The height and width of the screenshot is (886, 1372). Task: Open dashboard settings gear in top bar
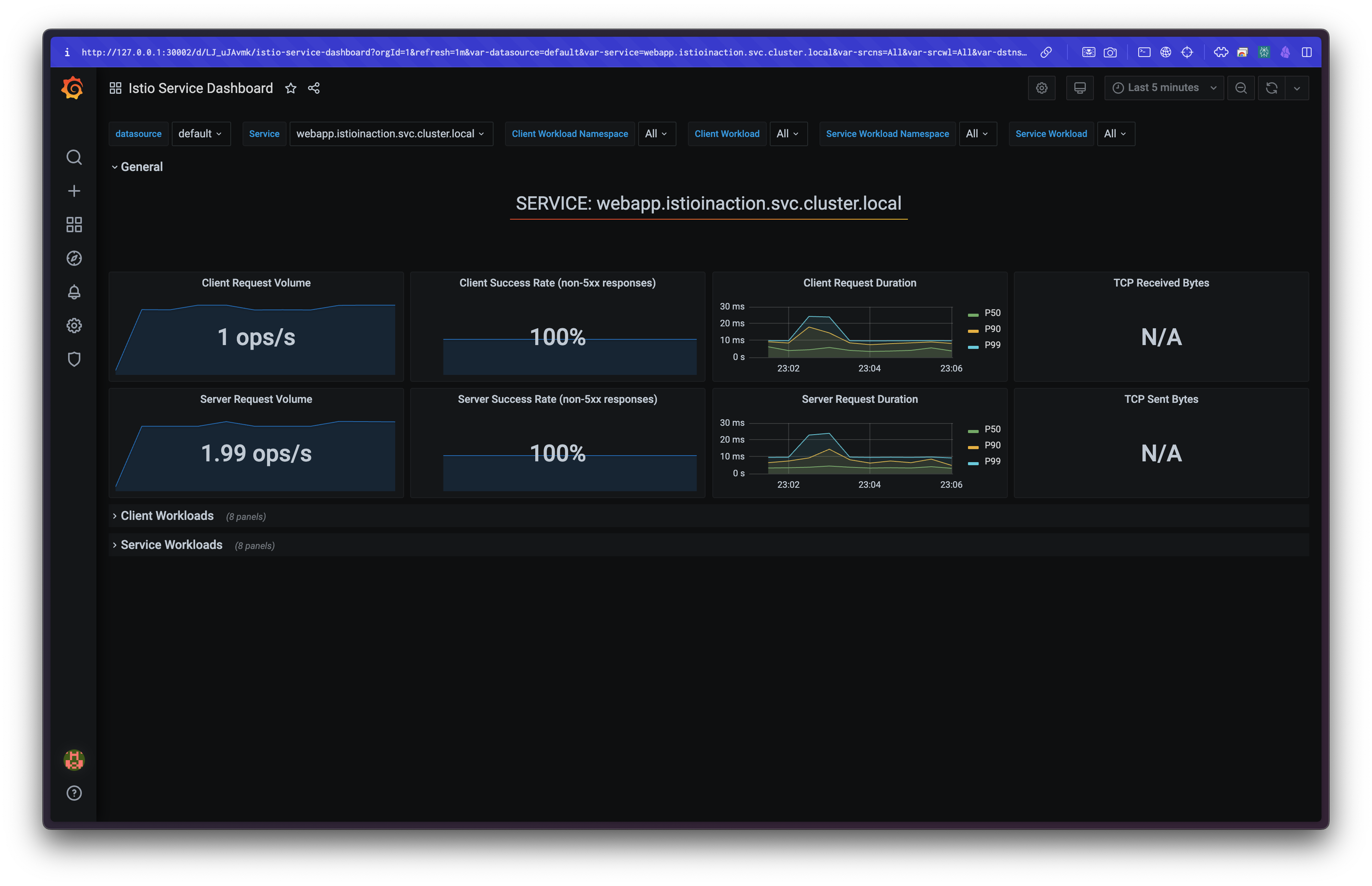[1041, 88]
